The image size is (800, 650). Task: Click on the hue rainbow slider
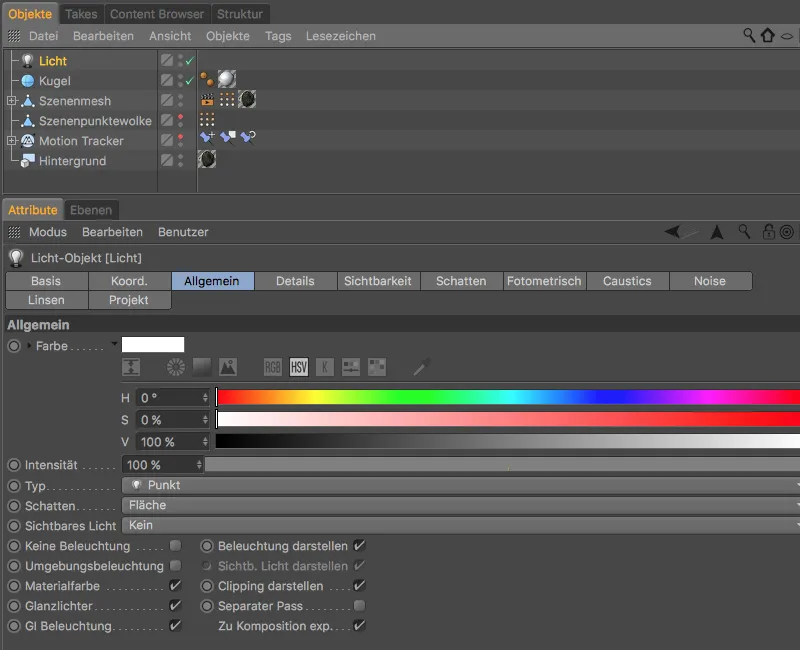point(508,397)
